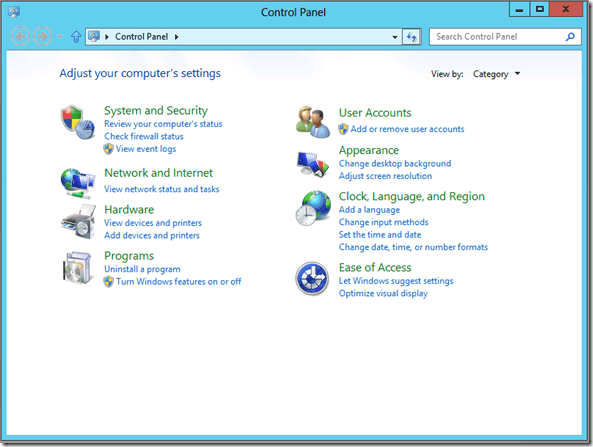Open Change date, time, or number formats
The width and height of the screenshot is (593, 447).
(413, 247)
